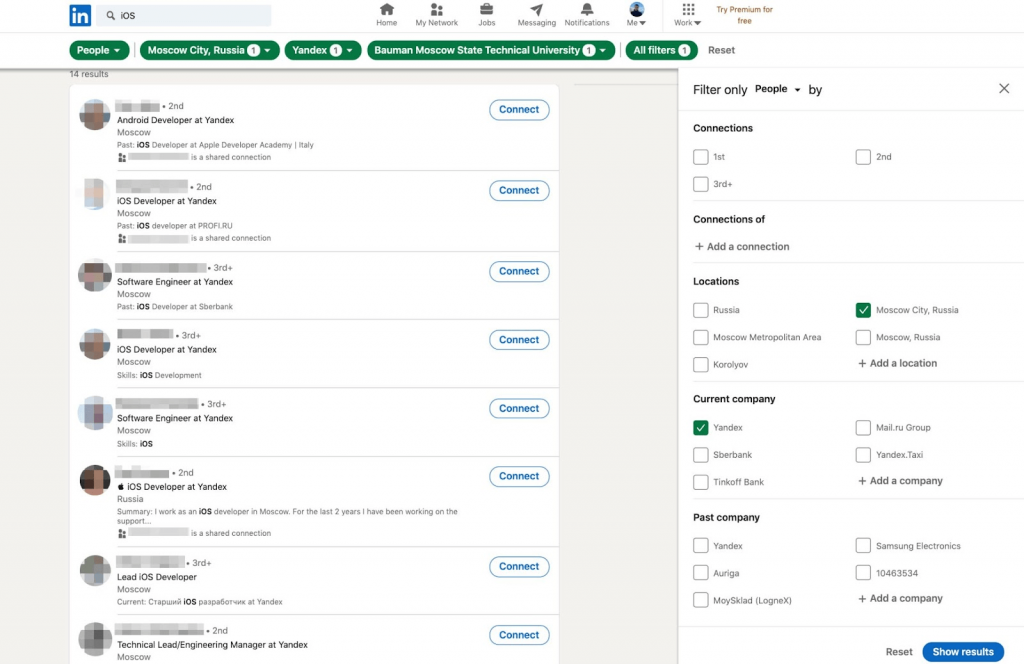The width and height of the screenshot is (1024, 664).
Task: Click the iOS search input field
Action: [190, 15]
